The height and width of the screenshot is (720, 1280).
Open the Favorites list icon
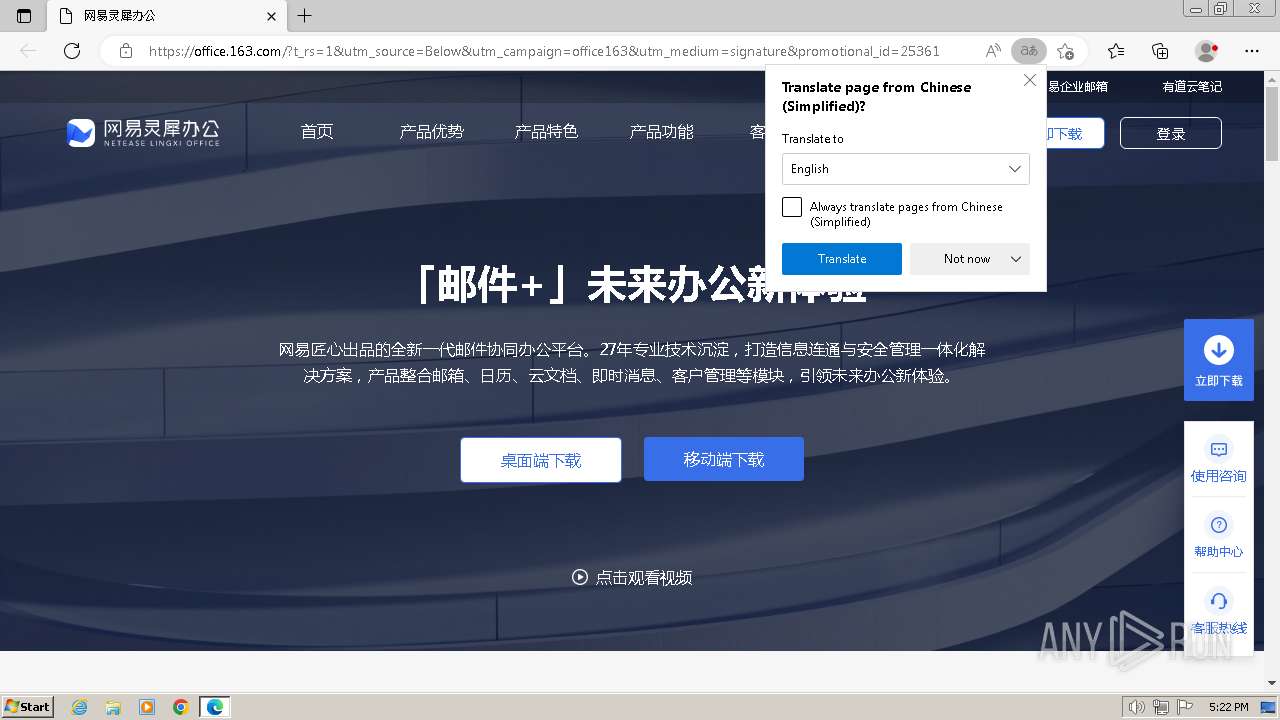[x=1116, y=51]
